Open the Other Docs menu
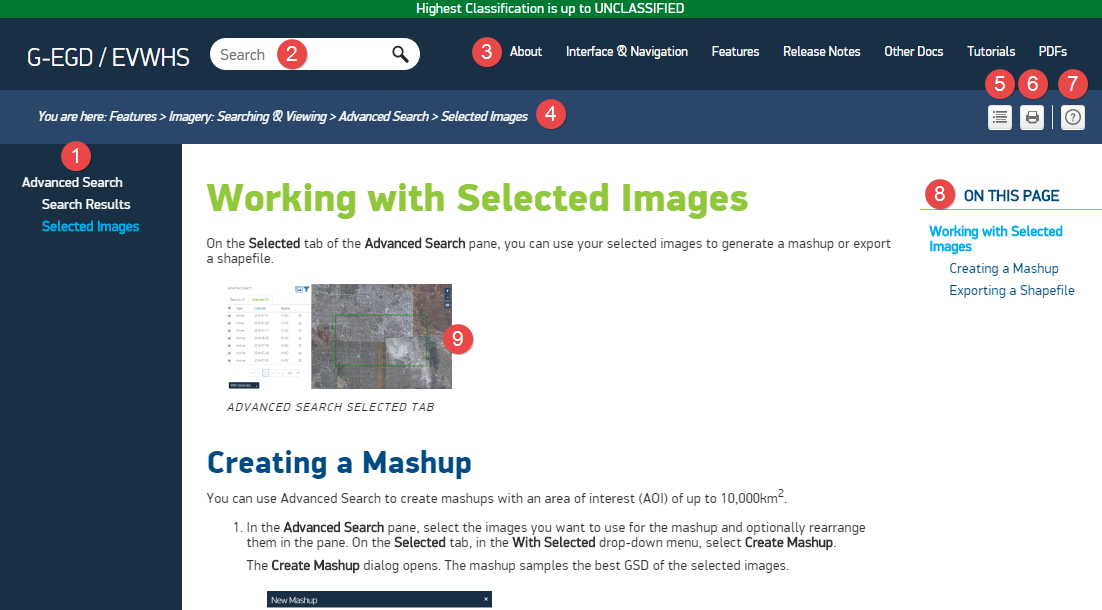1102x610 pixels. tap(915, 51)
